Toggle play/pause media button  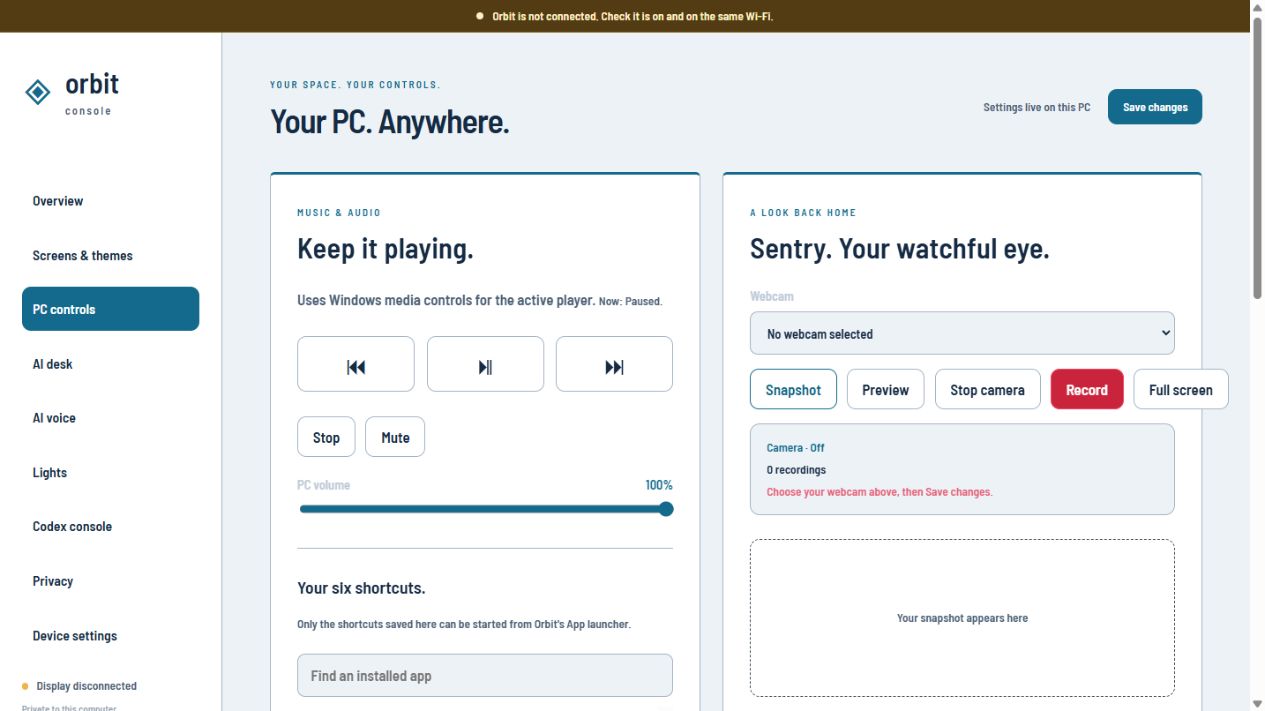point(485,364)
